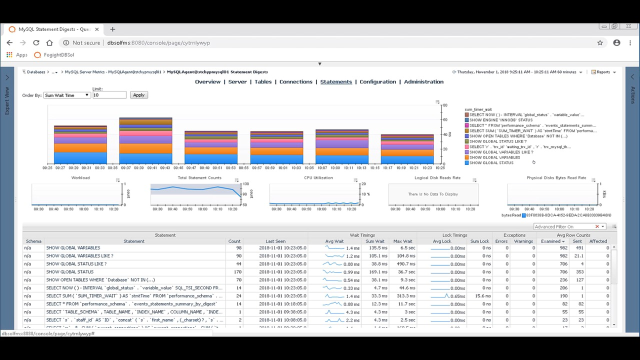Click the SHOW GLOBAL VARIABLES legend orange swatch
This screenshot has width=640, height=360.
pos(467,158)
